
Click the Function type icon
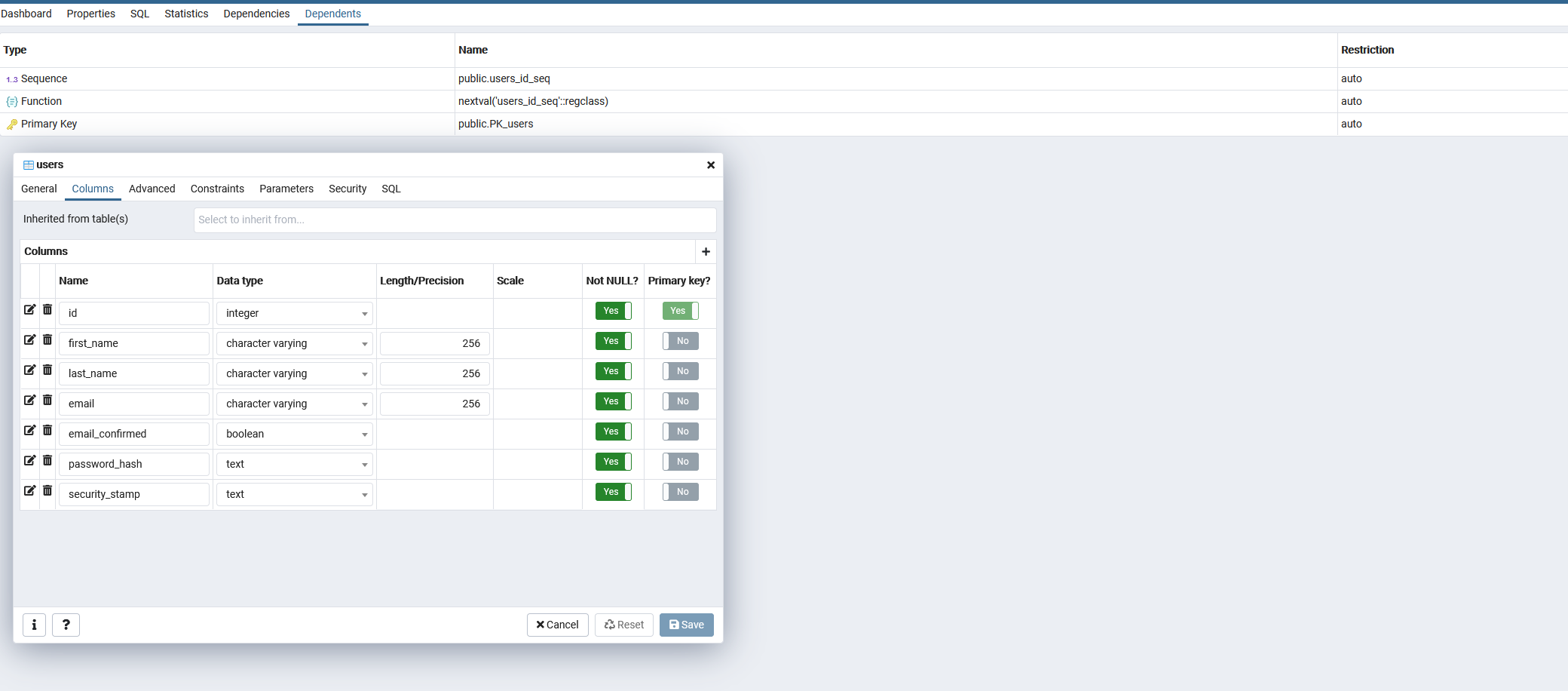tap(12, 102)
